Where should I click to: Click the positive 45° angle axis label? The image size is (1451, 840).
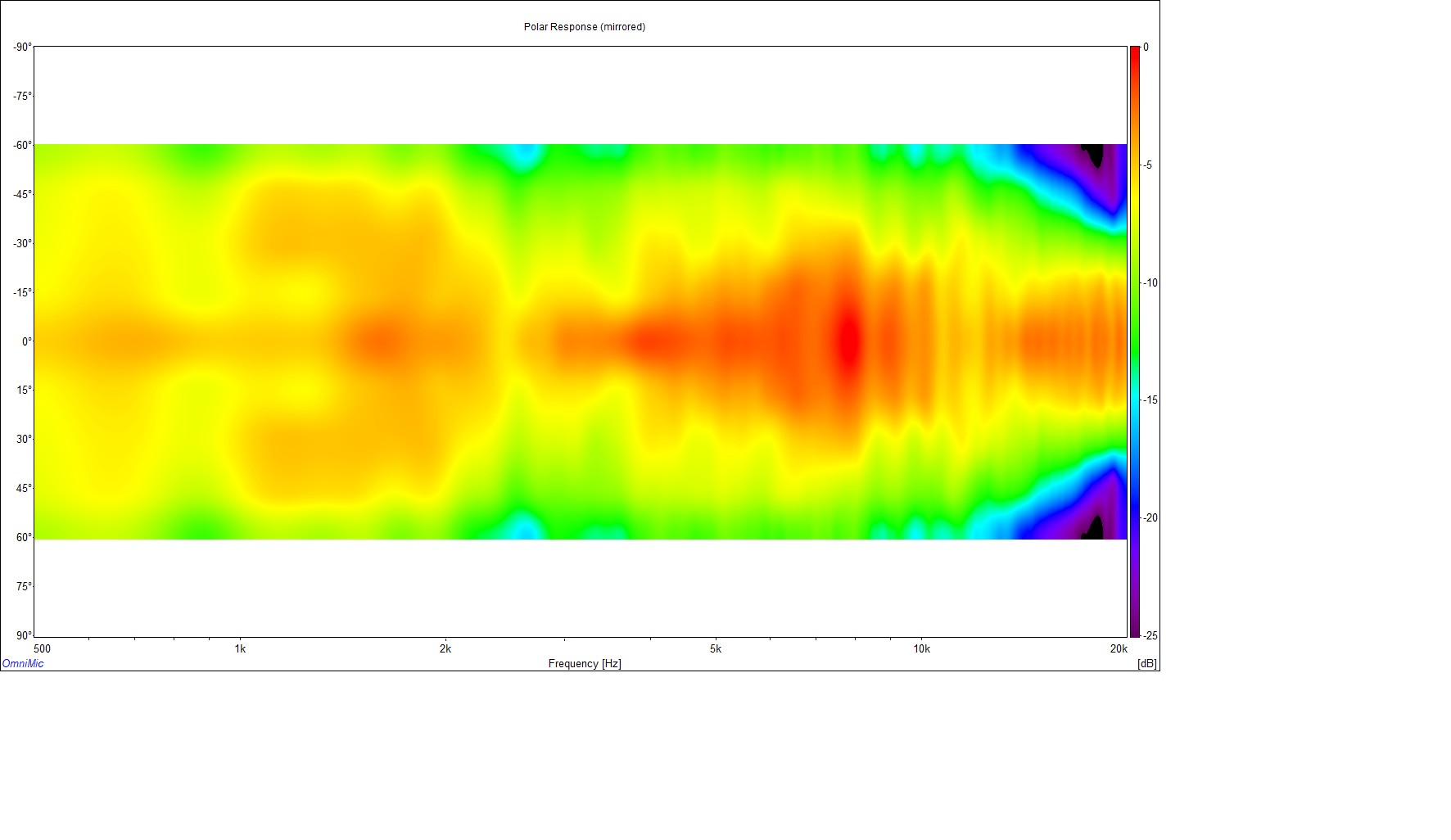coord(24,489)
